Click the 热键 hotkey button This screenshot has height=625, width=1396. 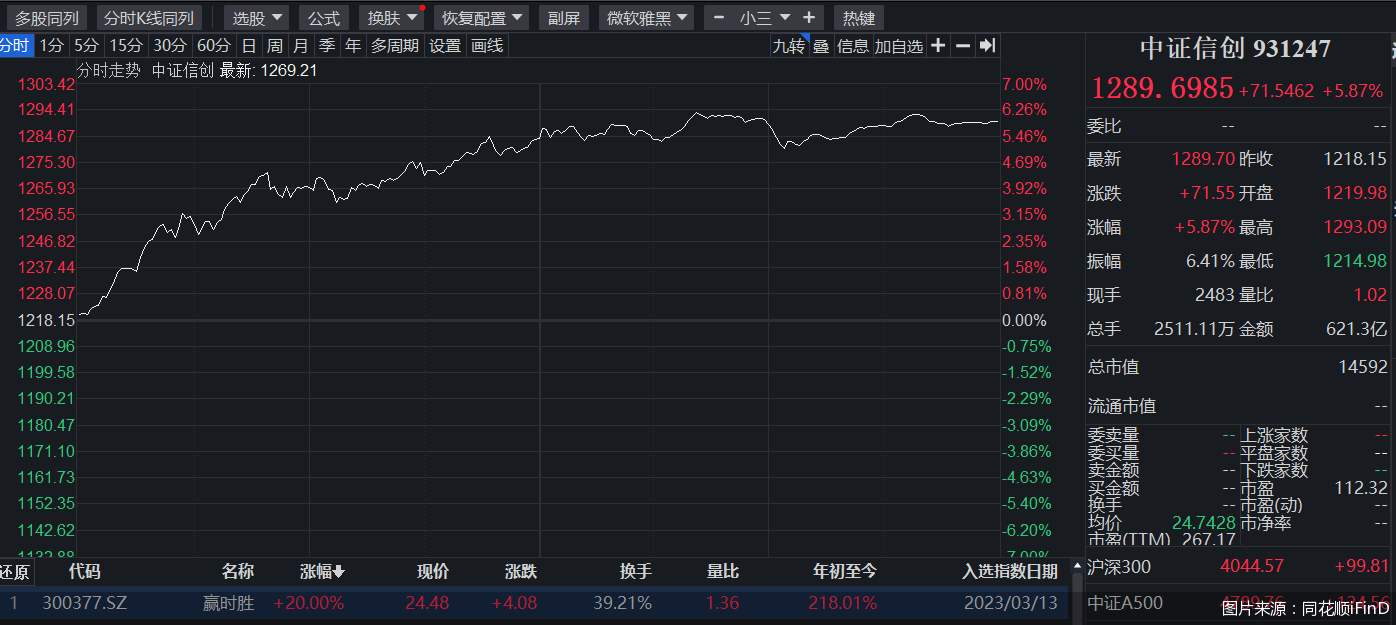tap(858, 18)
